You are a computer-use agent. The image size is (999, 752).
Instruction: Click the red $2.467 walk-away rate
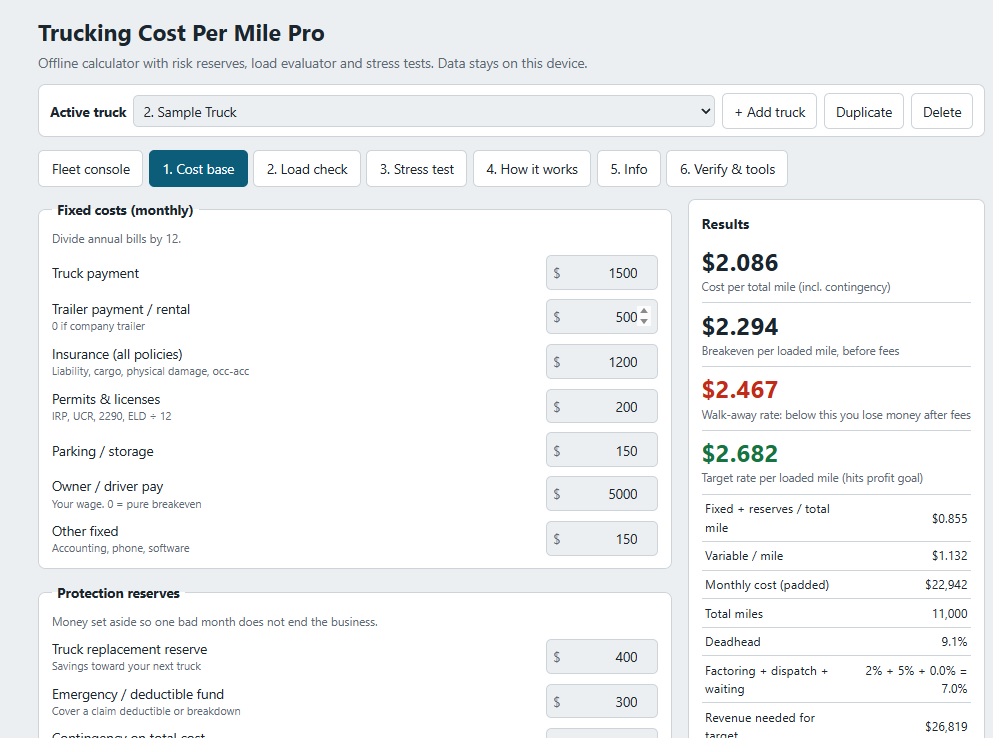pyautogui.click(x=740, y=389)
